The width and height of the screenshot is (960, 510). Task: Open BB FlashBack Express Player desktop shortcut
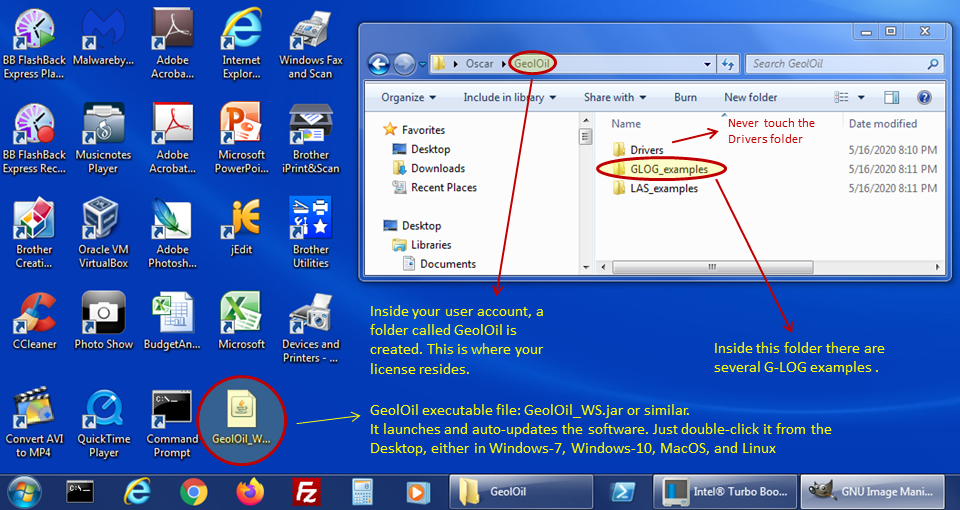tap(34, 45)
